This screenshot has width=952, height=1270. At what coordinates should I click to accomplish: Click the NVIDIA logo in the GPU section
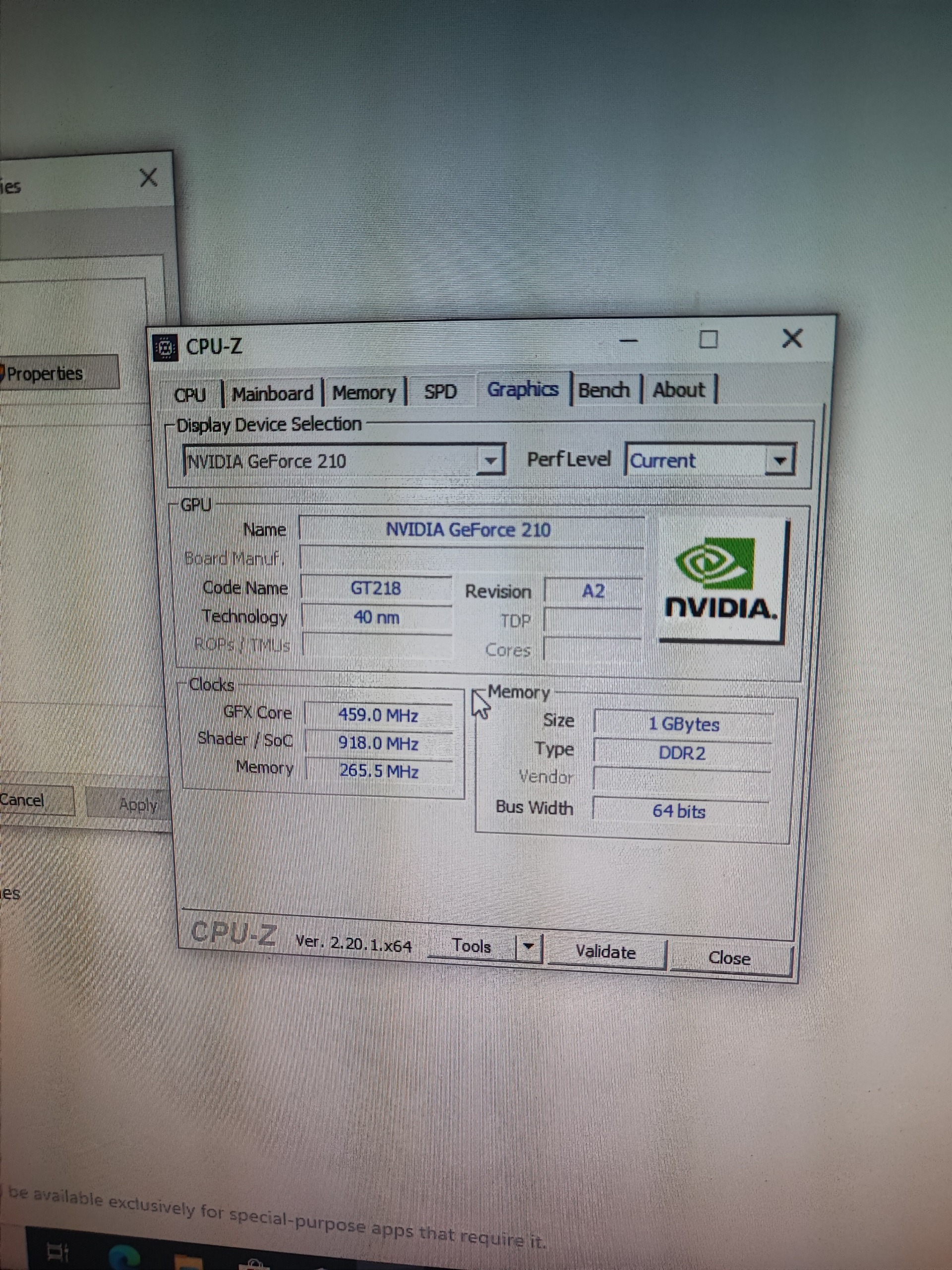pos(722,581)
